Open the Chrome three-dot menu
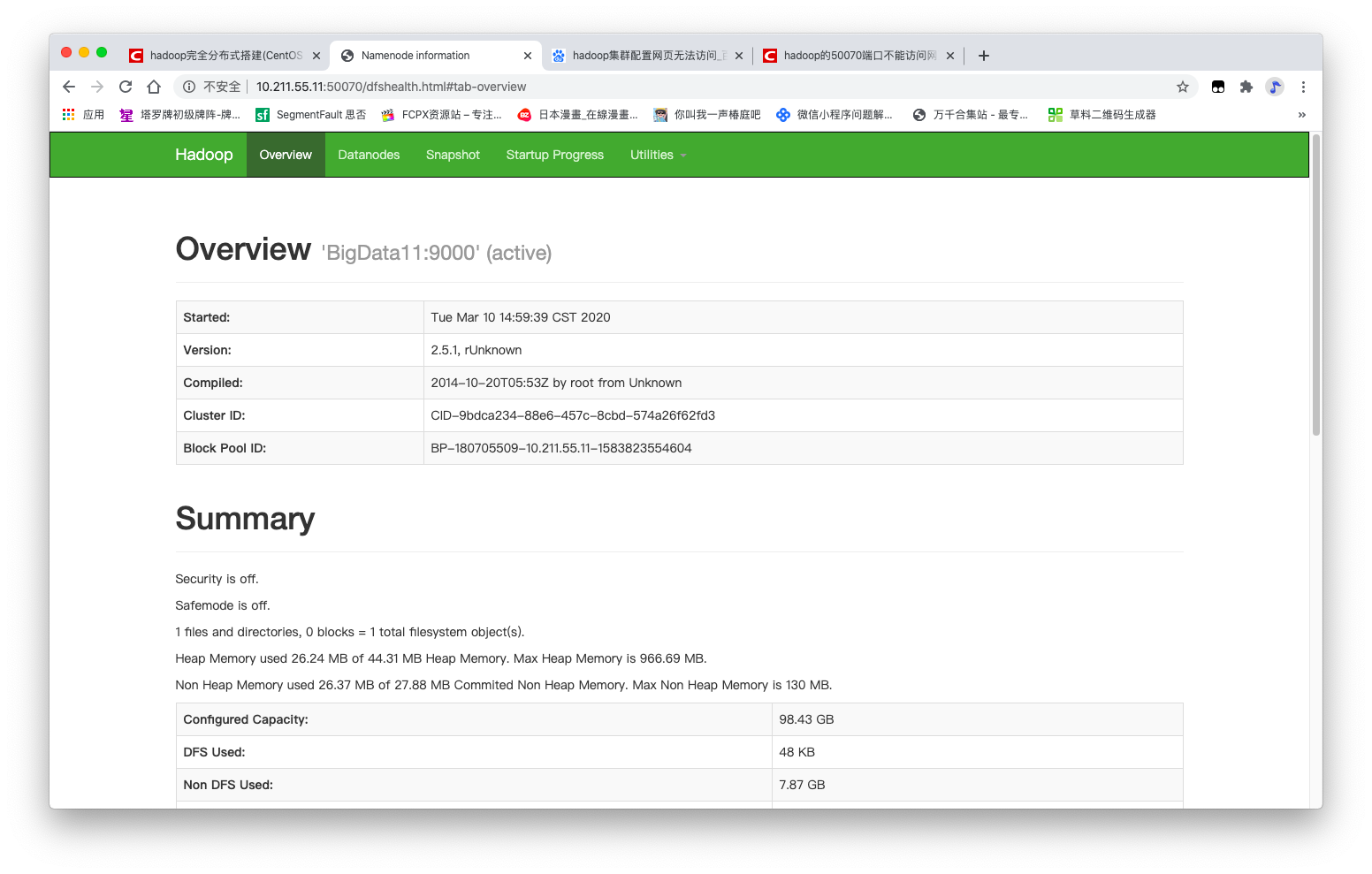The width and height of the screenshot is (1372, 874). (1303, 87)
